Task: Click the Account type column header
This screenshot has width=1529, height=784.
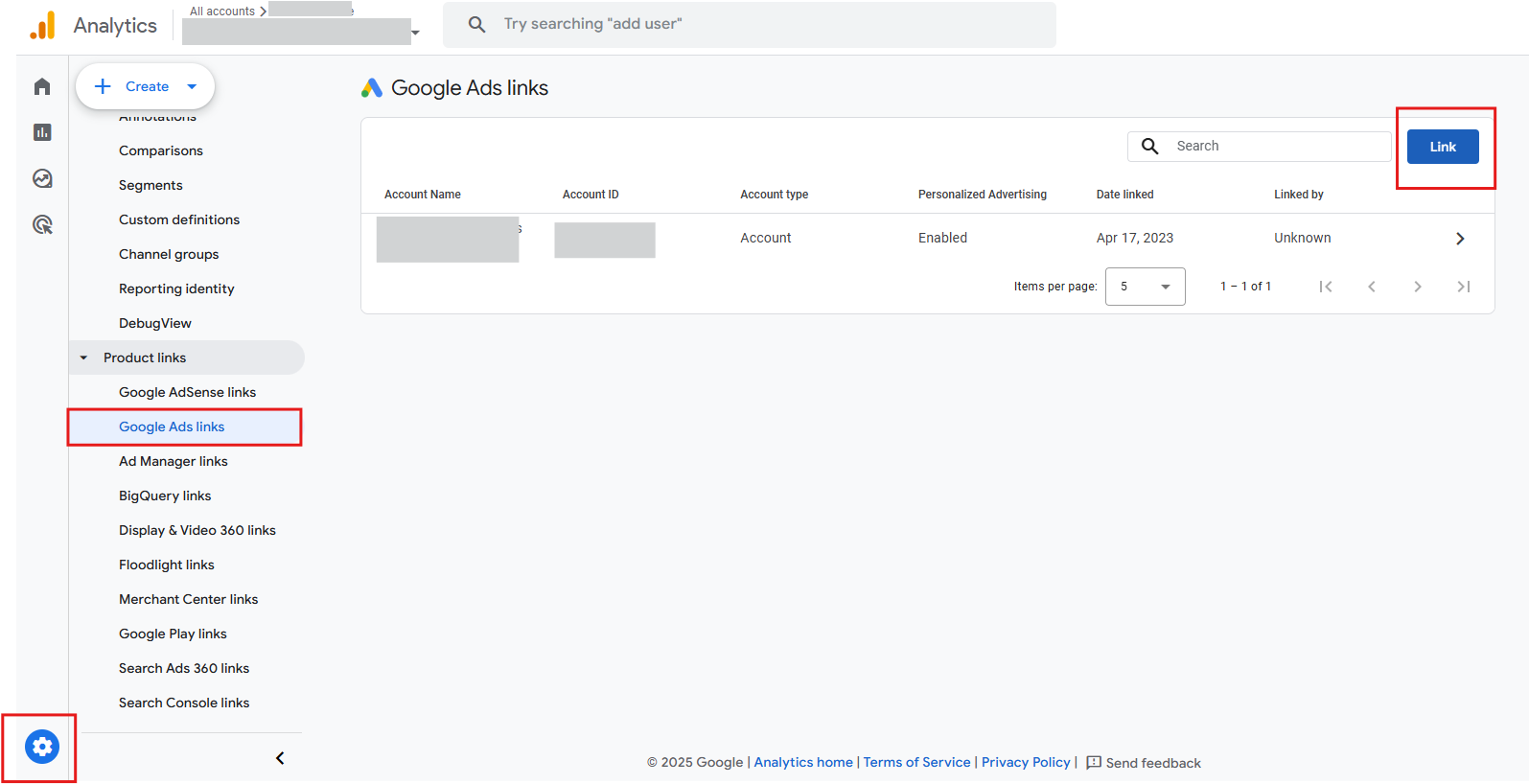Action: (x=775, y=195)
